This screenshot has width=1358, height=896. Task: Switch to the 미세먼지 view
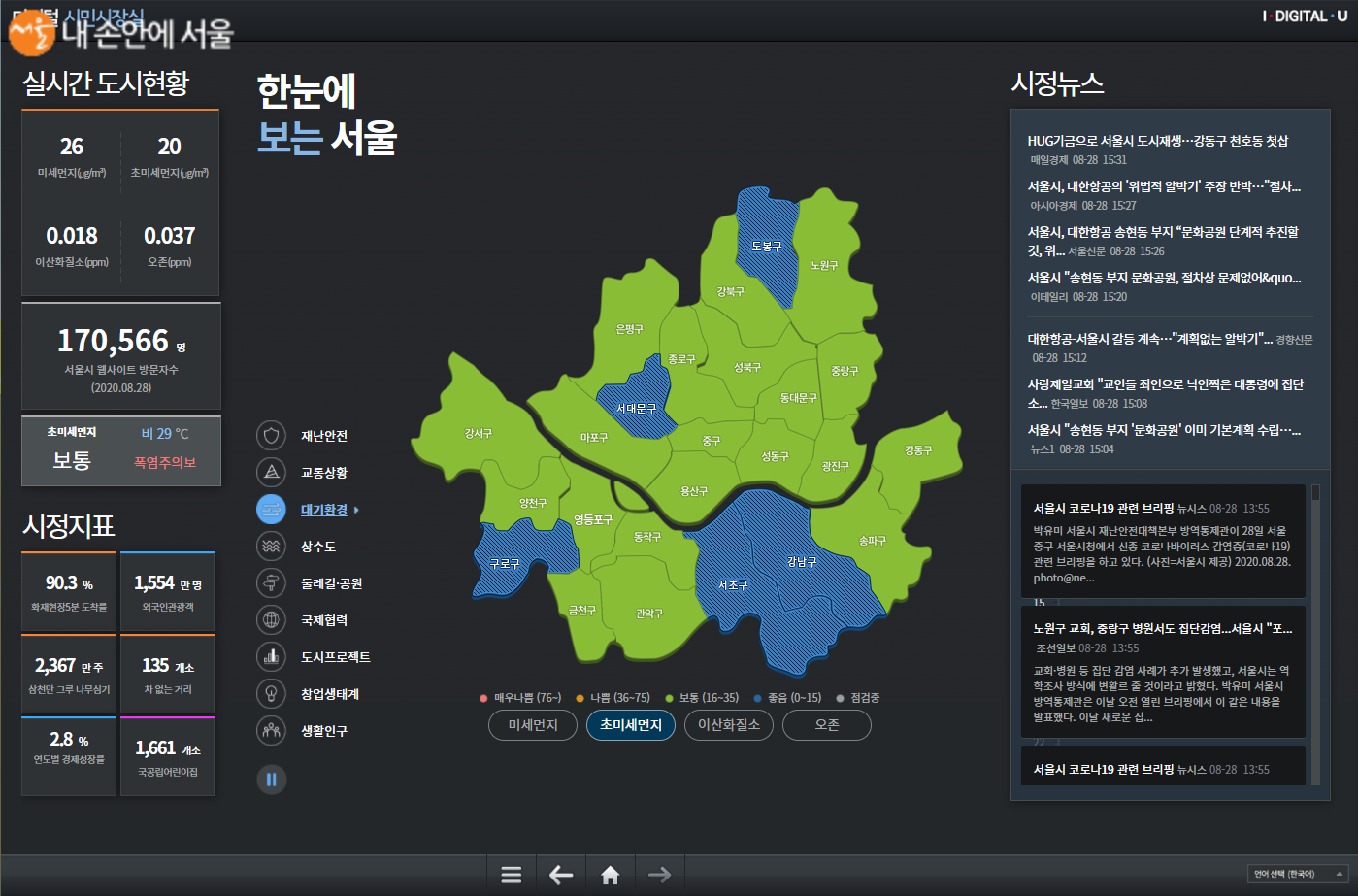pos(532,724)
